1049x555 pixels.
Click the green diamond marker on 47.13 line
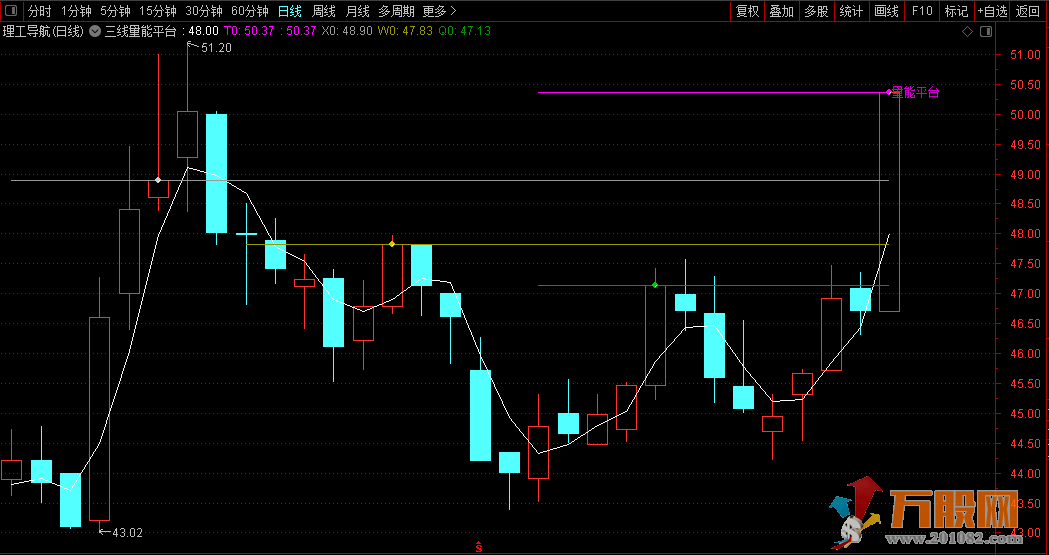(655, 286)
